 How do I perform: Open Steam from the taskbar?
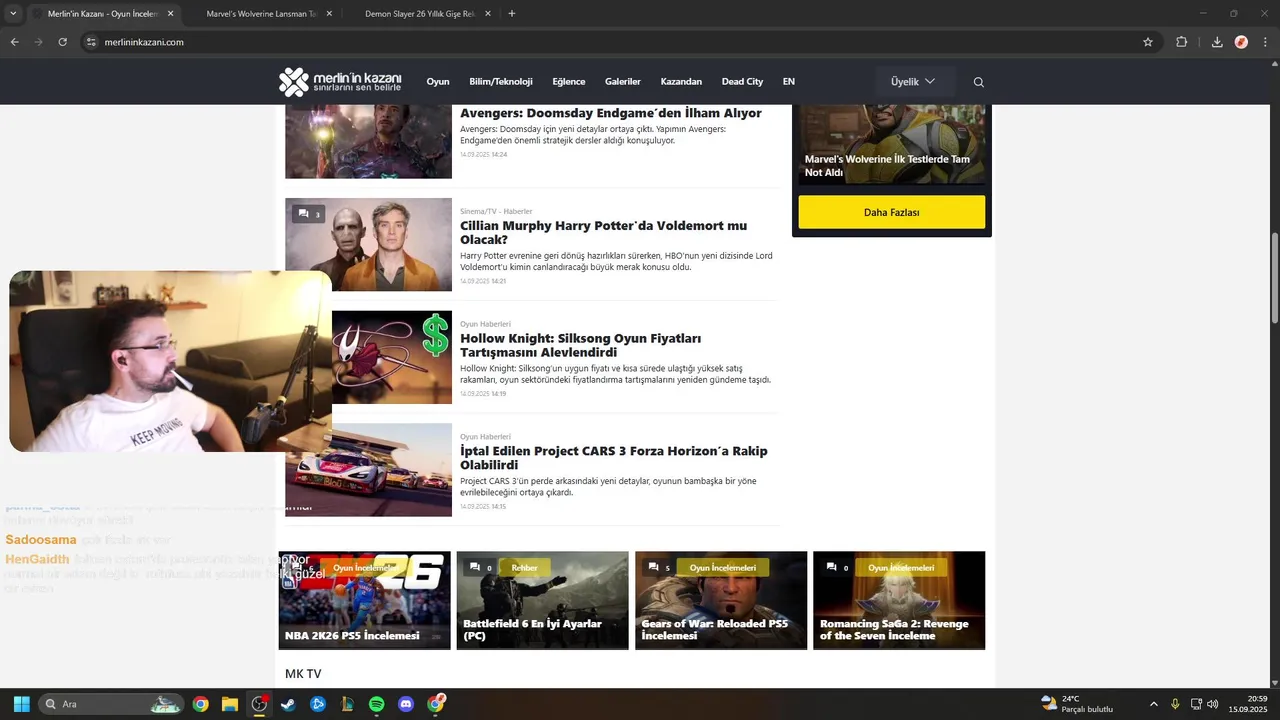pyautogui.click(x=288, y=704)
